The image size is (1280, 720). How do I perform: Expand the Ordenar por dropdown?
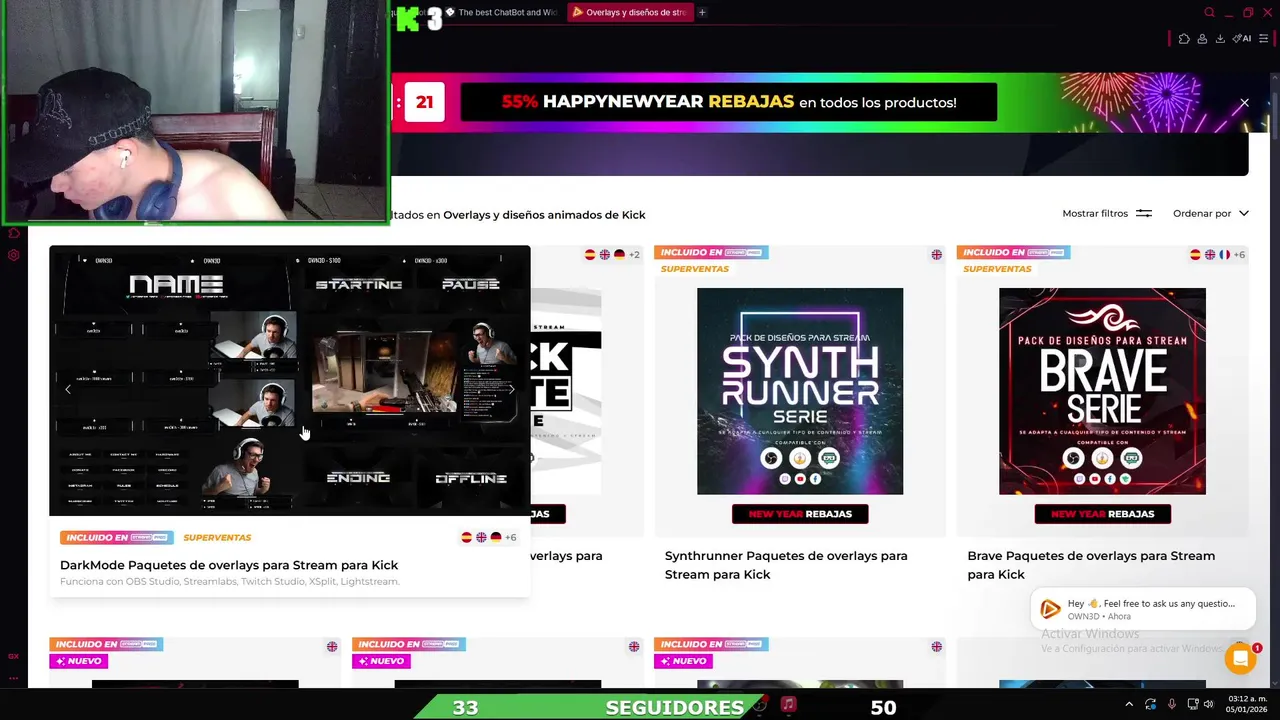pos(1211,213)
